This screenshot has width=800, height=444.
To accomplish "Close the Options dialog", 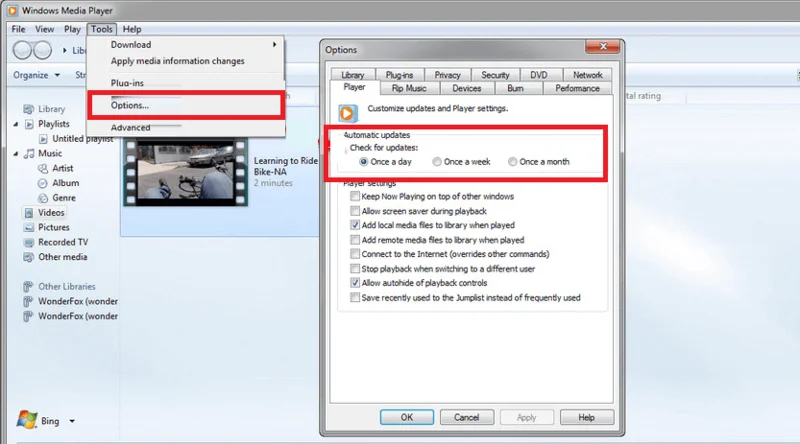I will (x=603, y=46).
